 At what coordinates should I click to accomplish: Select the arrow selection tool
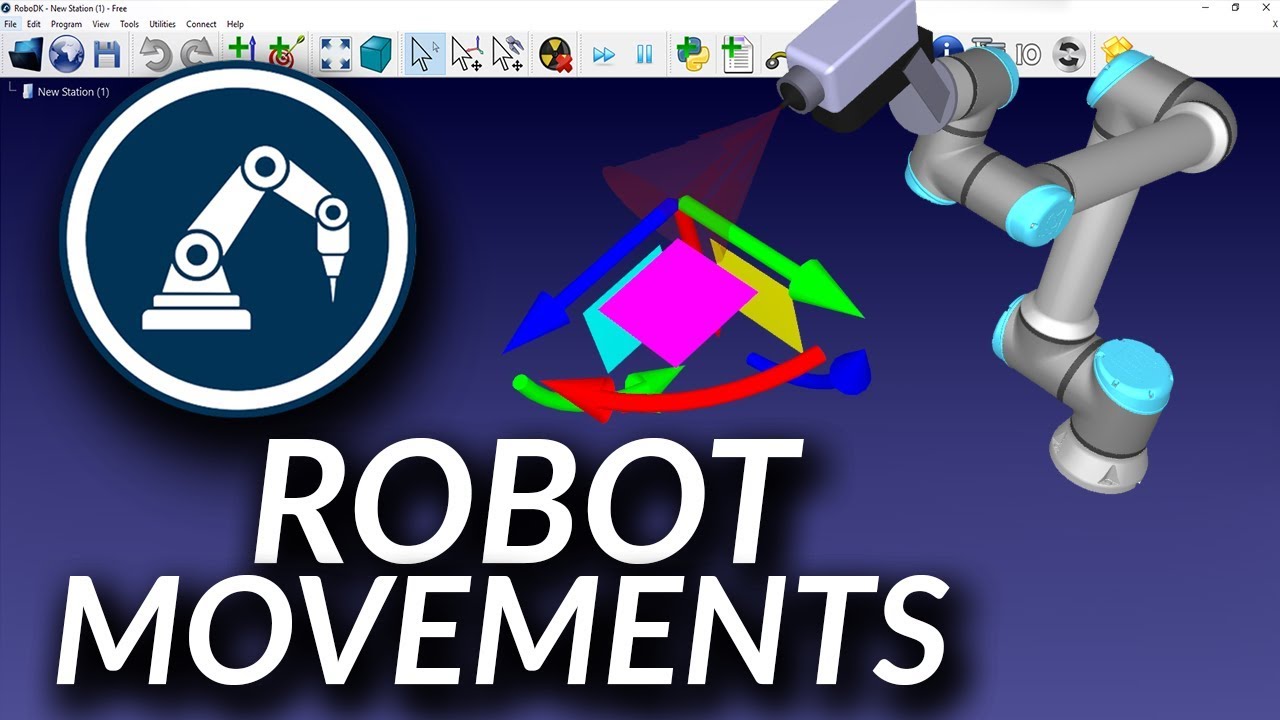pyautogui.click(x=425, y=54)
